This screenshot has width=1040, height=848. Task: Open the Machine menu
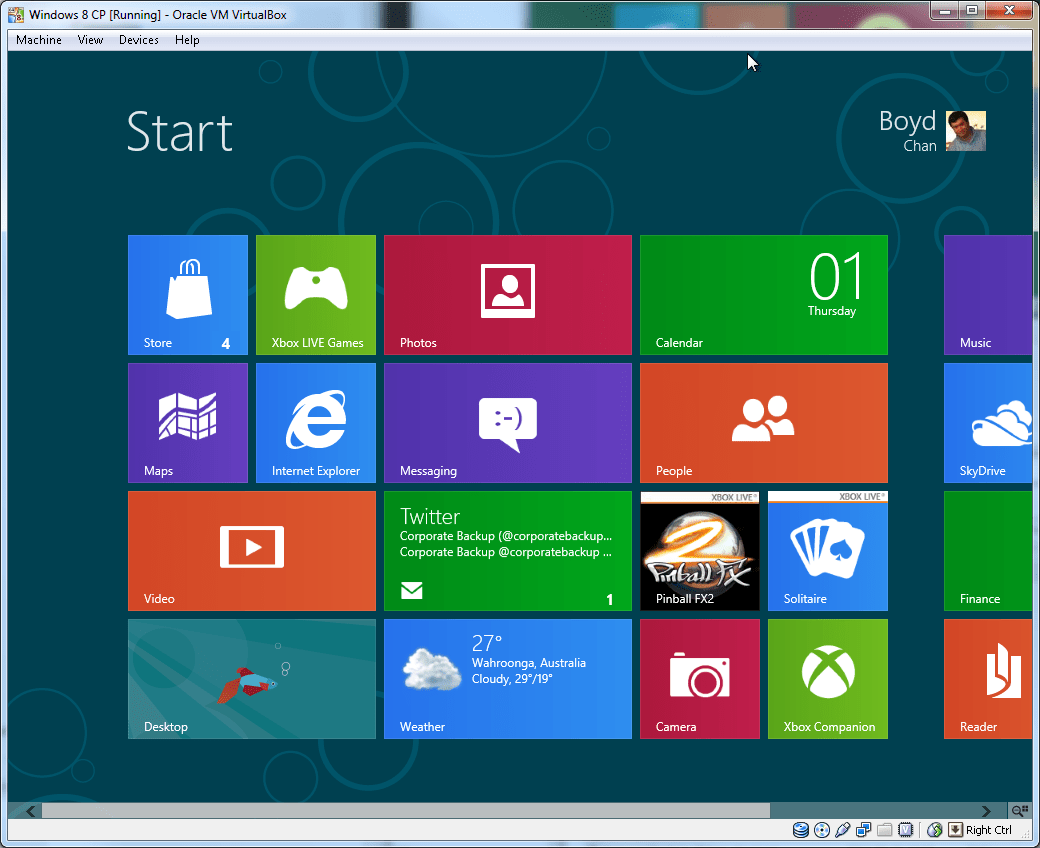tap(38, 40)
